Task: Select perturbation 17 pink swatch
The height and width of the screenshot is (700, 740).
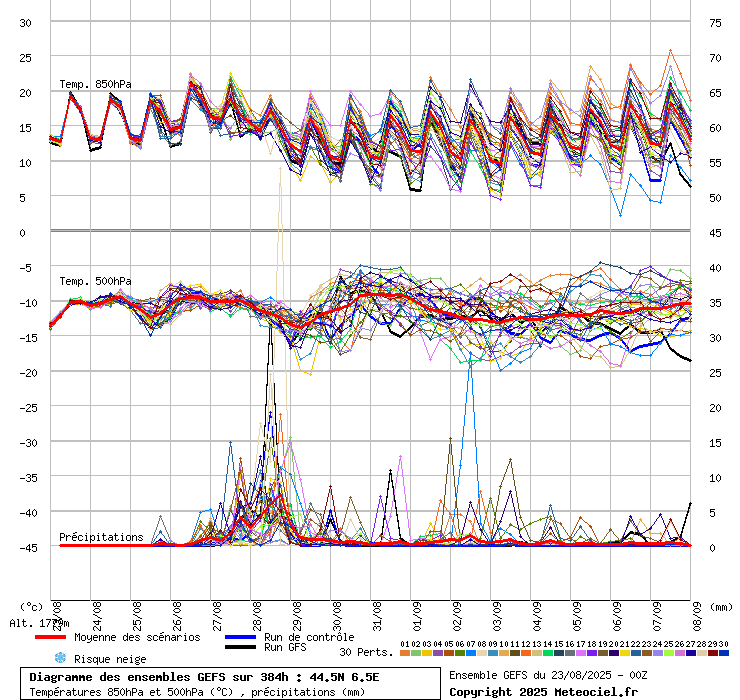Action: pyautogui.click(x=580, y=653)
